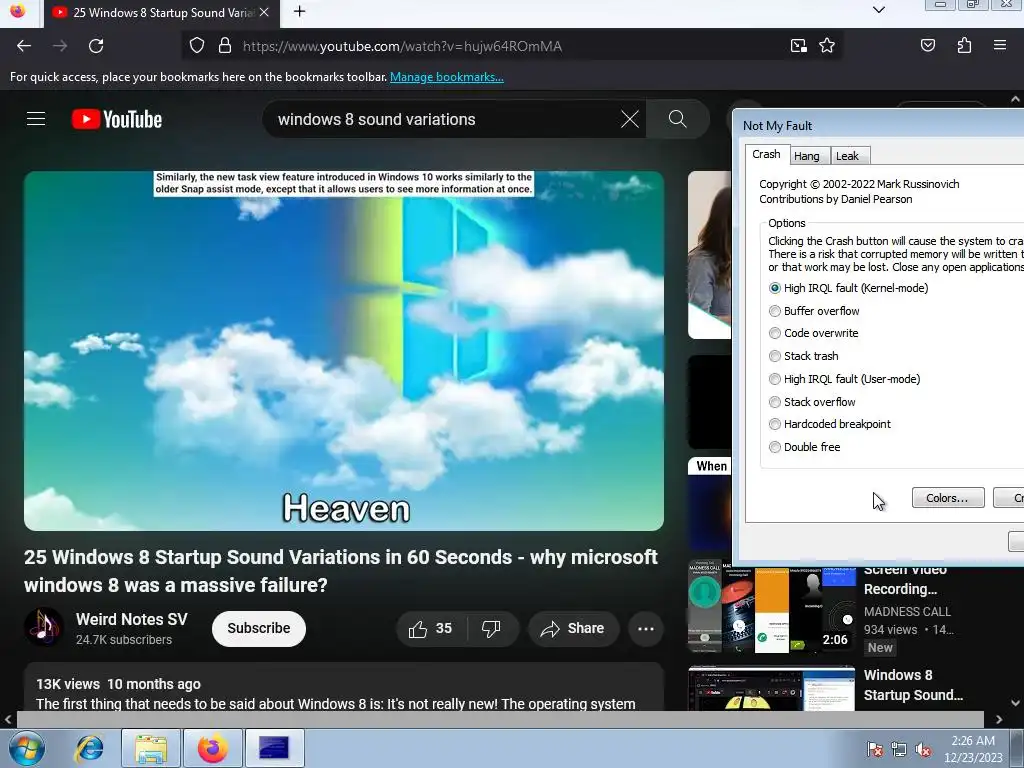Image resolution: width=1024 pixels, height=768 pixels.
Task: Select Stack overflow radio option
Action: (812, 402)
